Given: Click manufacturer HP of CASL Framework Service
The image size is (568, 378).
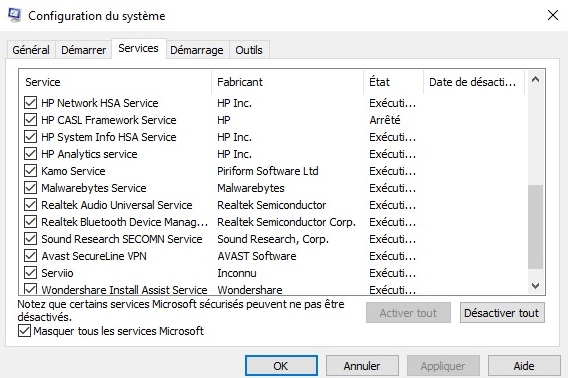Looking at the screenshot, I should [x=224, y=120].
